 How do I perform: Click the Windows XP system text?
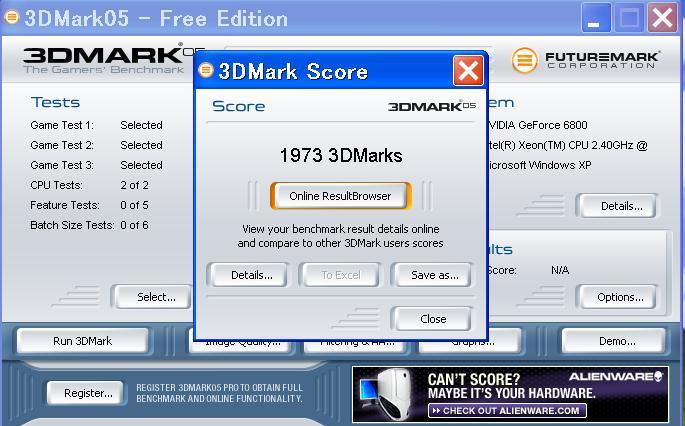click(540, 165)
